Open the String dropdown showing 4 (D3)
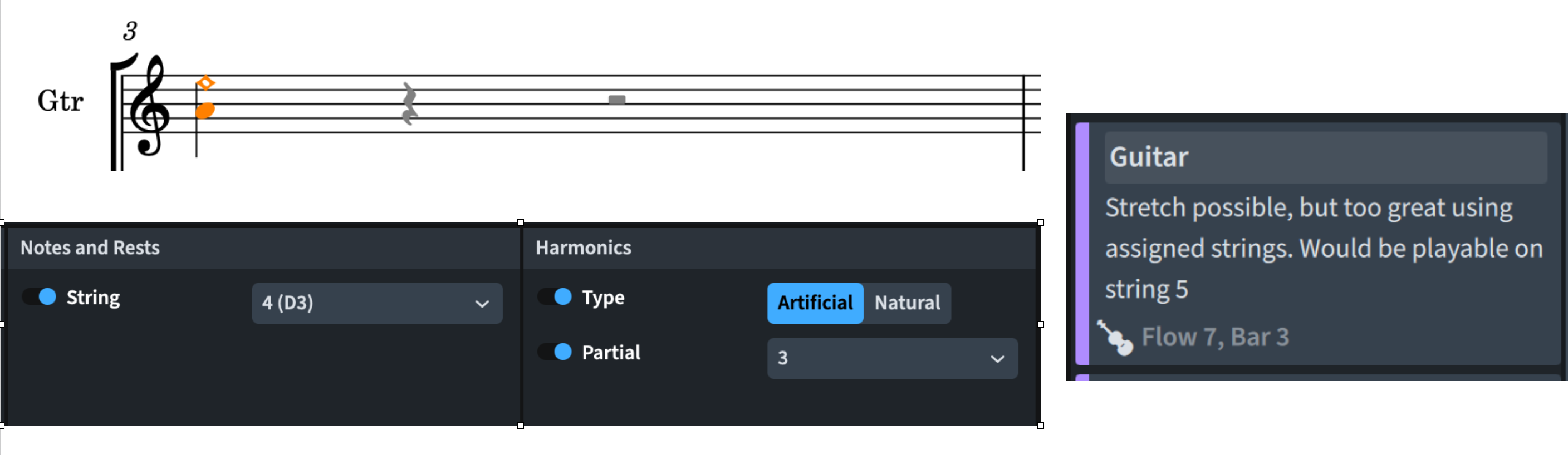This screenshot has width=1568, height=455. pos(377,303)
